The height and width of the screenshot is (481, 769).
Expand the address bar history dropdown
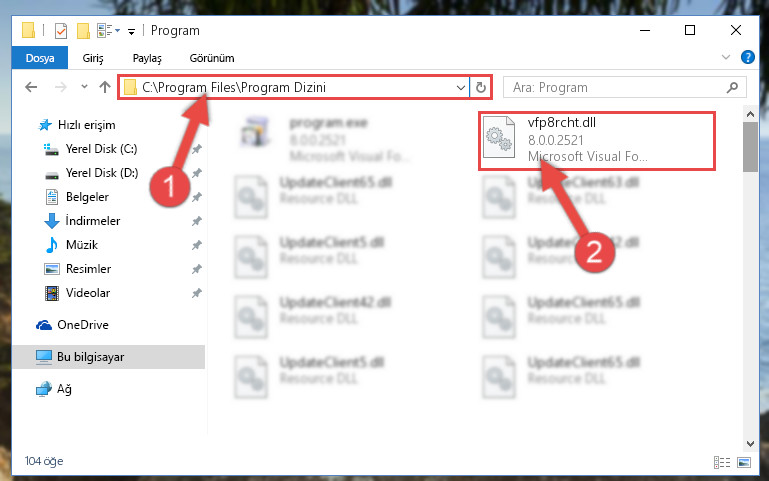pyautogui.click(x=461, y=88)
